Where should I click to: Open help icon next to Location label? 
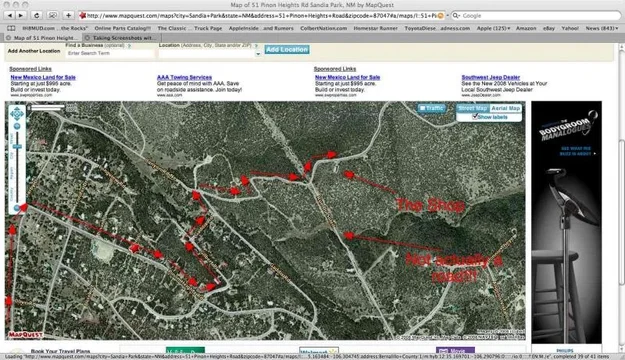pyautogui.click(x=256, y=45)
